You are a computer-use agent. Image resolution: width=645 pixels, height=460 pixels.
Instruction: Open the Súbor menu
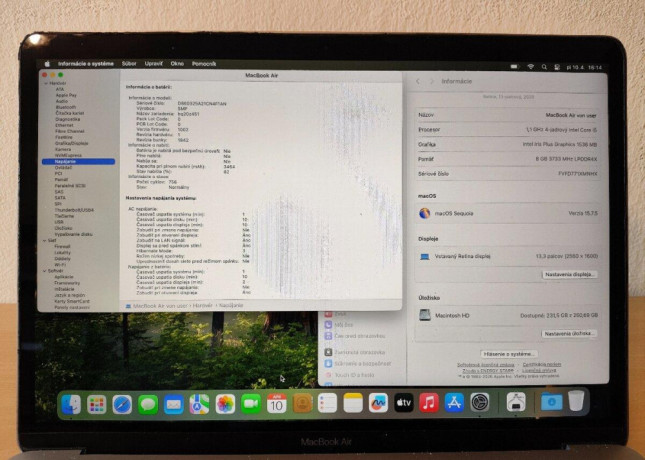[x=129, y=64]
